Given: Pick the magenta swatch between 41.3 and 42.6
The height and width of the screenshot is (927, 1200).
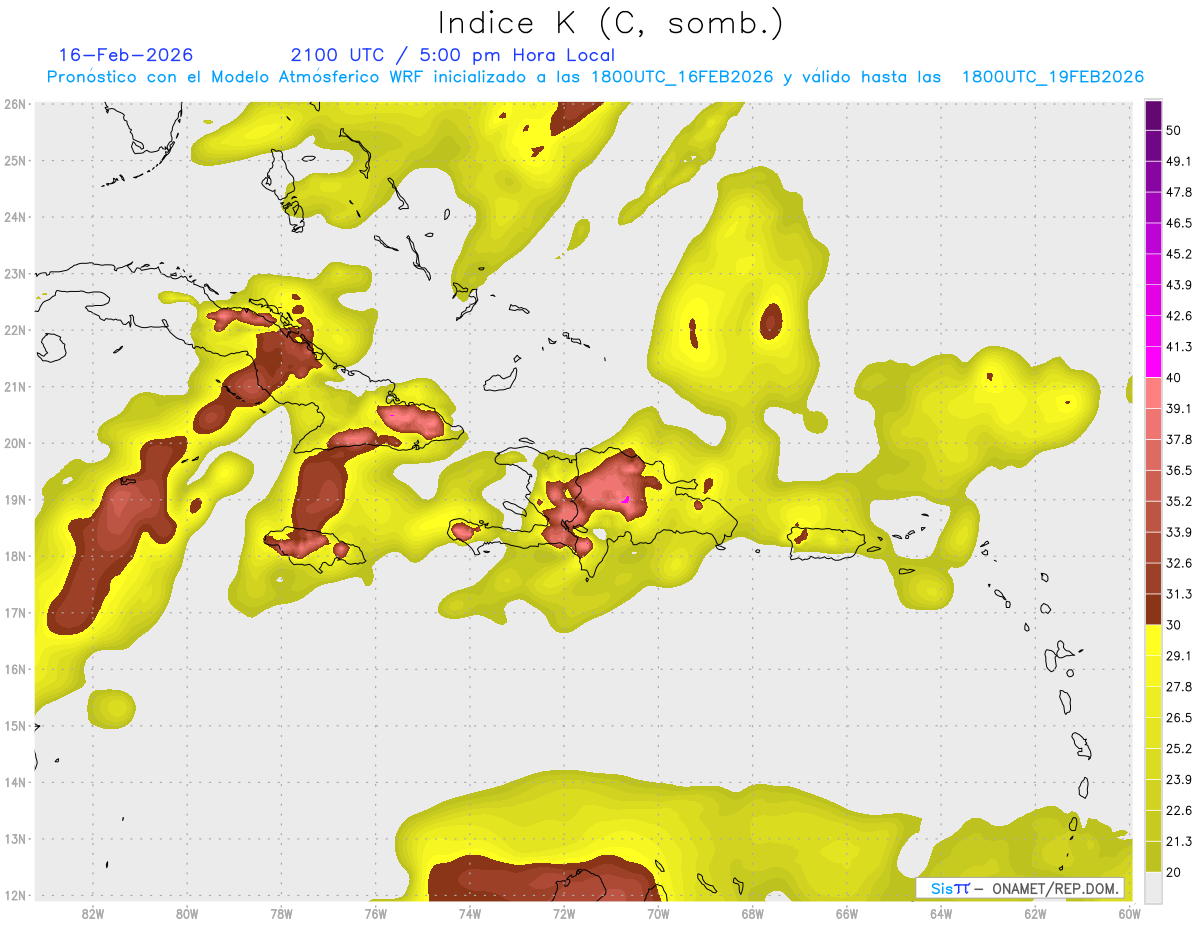Looking at the screenshot, I should click(1153, 331).
